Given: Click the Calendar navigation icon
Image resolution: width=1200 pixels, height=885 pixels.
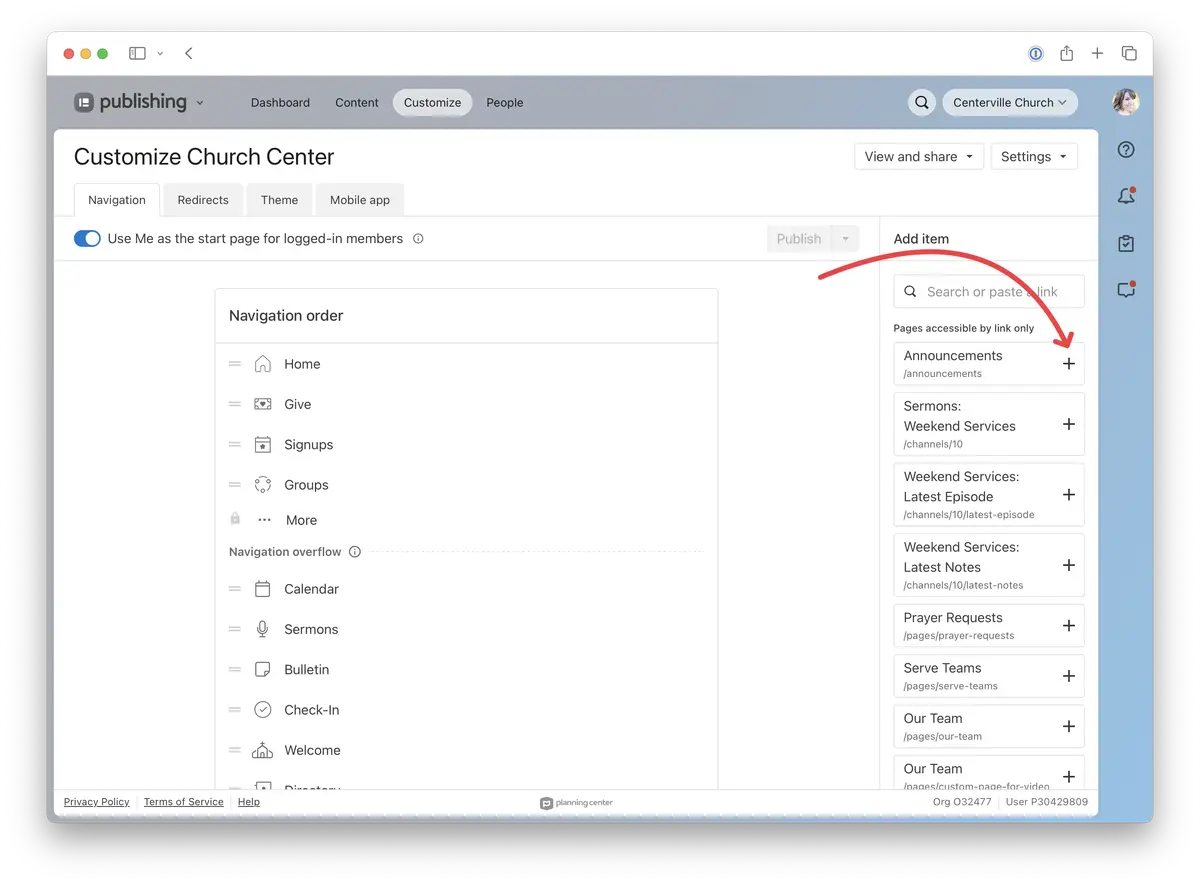Looking at the screenshot, I should 263,589.
